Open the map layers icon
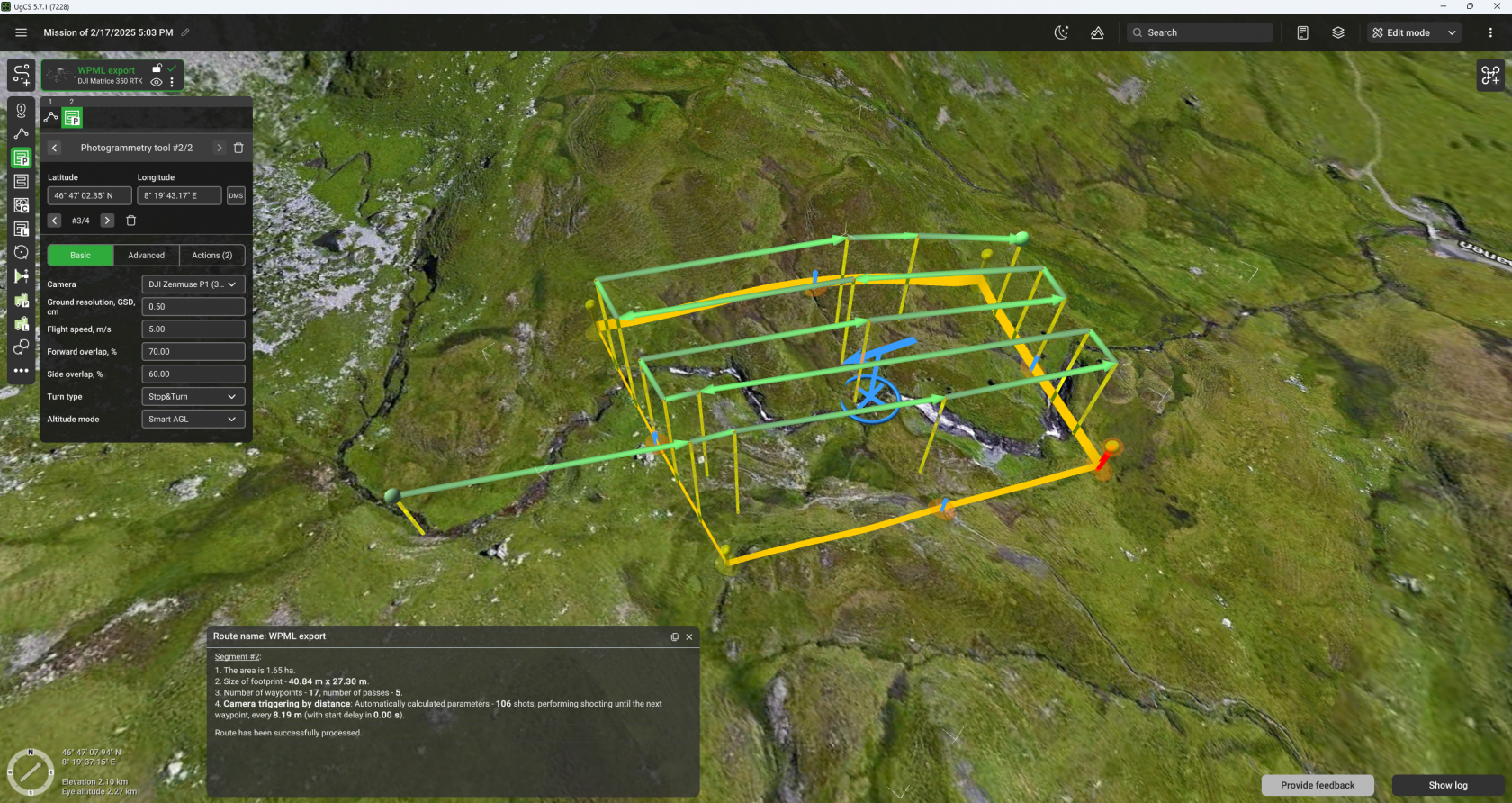The width and height of the screenshot is (1512, 803). pos(1338,32)
